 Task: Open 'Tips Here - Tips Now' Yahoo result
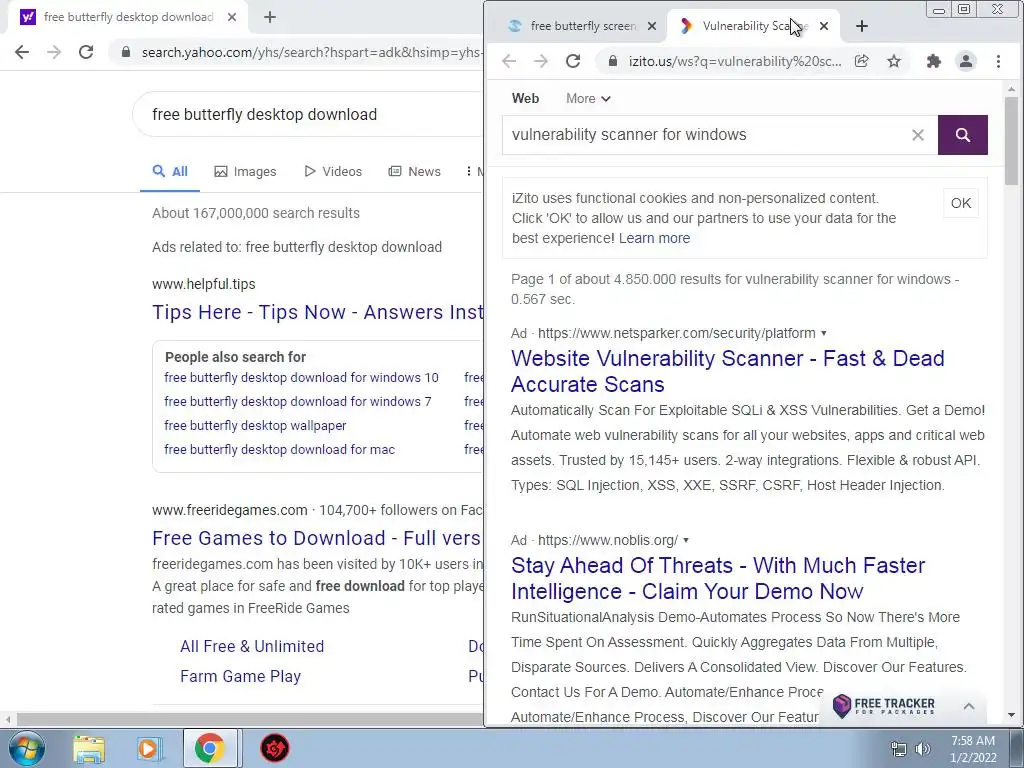pyautogui.click(x=318, y=312)
